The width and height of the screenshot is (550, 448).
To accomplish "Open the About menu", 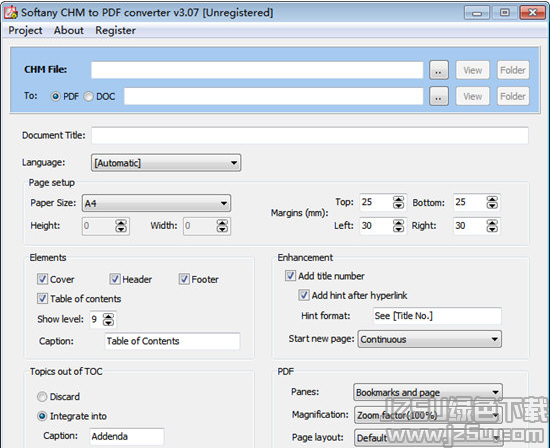I will point(69,31).
